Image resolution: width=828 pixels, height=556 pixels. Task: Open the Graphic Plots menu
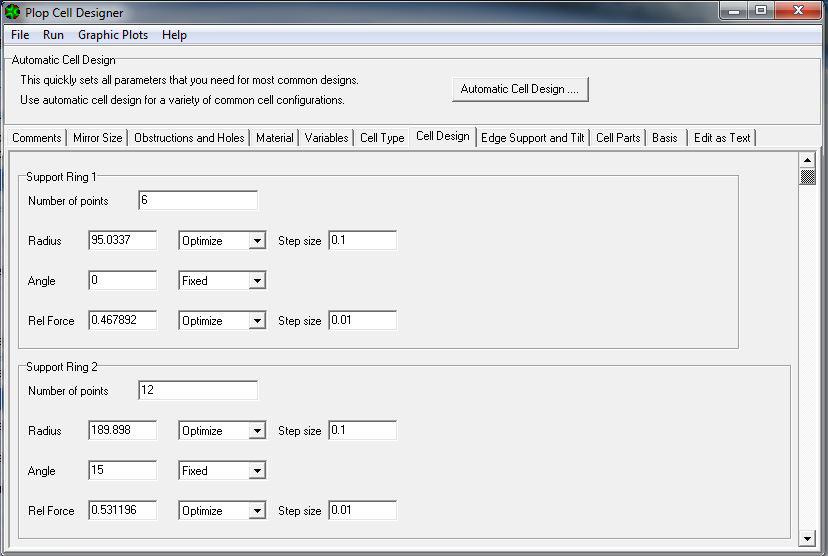(113, 35)
